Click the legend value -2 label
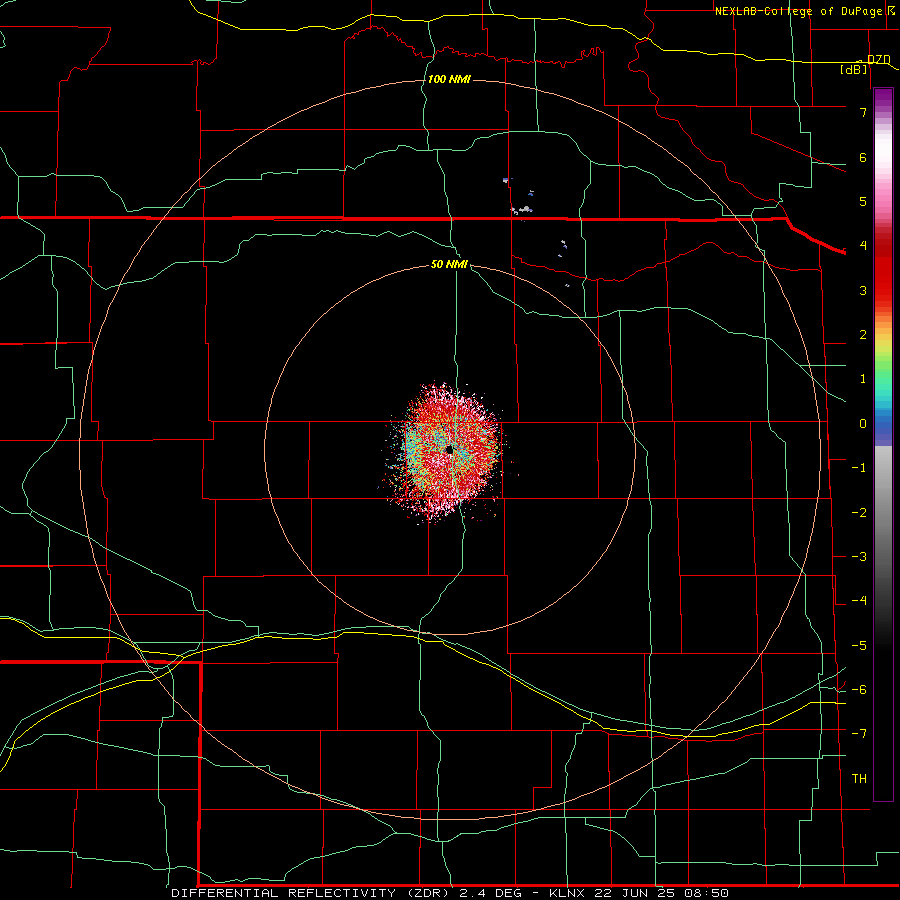The image size is (900, 900). click(x=859, y=513)
